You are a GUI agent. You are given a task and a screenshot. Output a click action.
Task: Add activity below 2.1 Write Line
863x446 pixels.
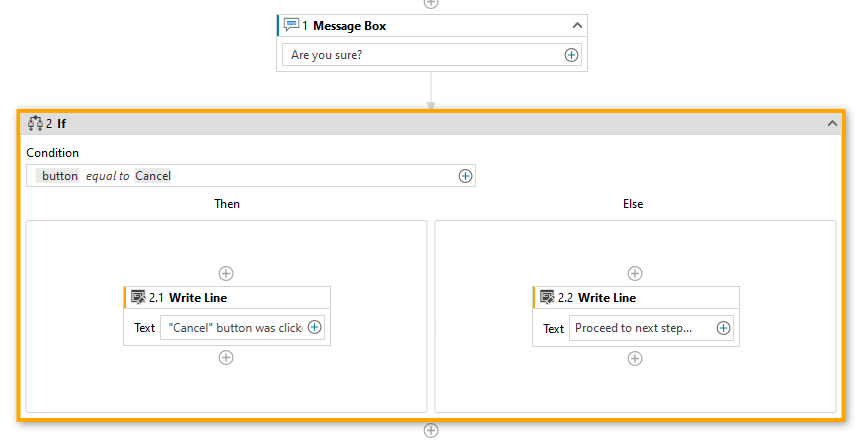click(226, 358)
